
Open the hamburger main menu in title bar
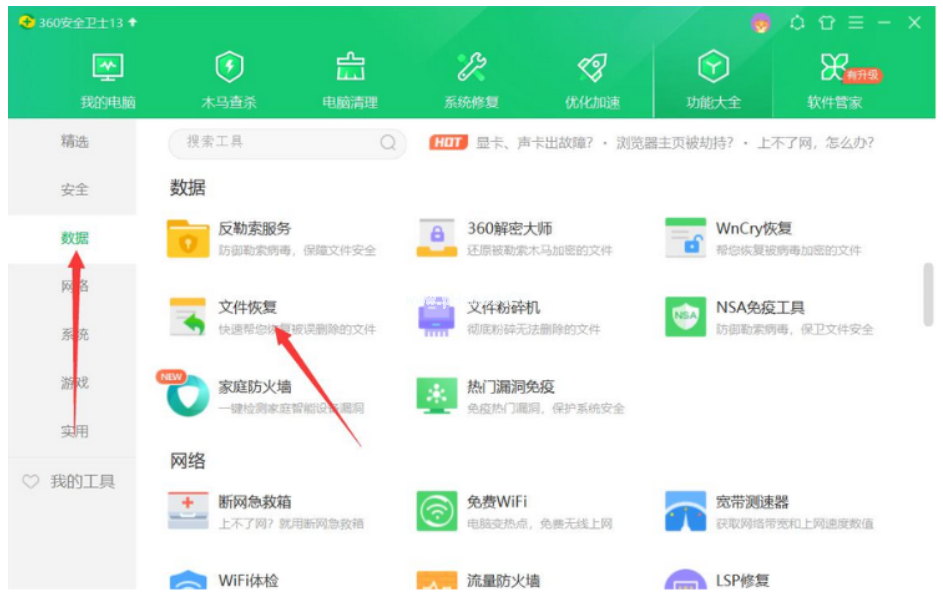(855, 23)
